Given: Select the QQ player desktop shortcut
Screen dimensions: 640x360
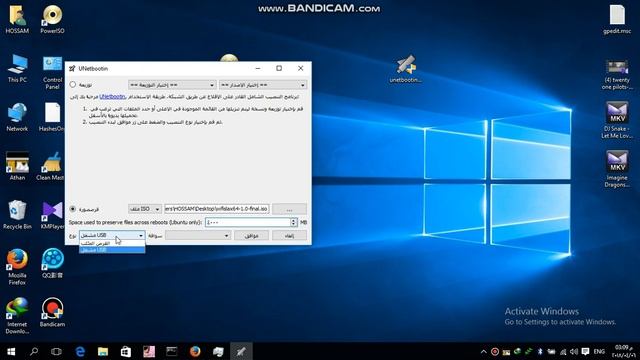Looking at the screenshot, I should 52,264.
